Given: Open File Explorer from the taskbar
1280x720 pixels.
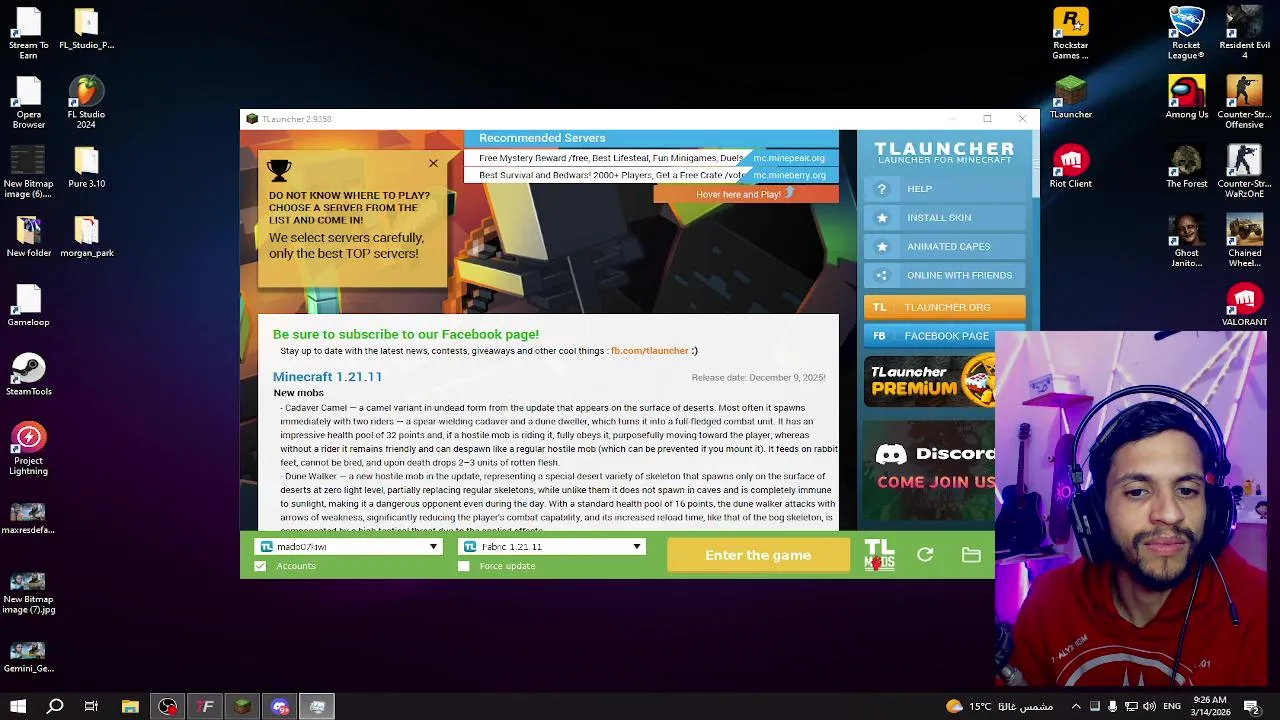Looking at the screenshot, I should coord(130,707).
